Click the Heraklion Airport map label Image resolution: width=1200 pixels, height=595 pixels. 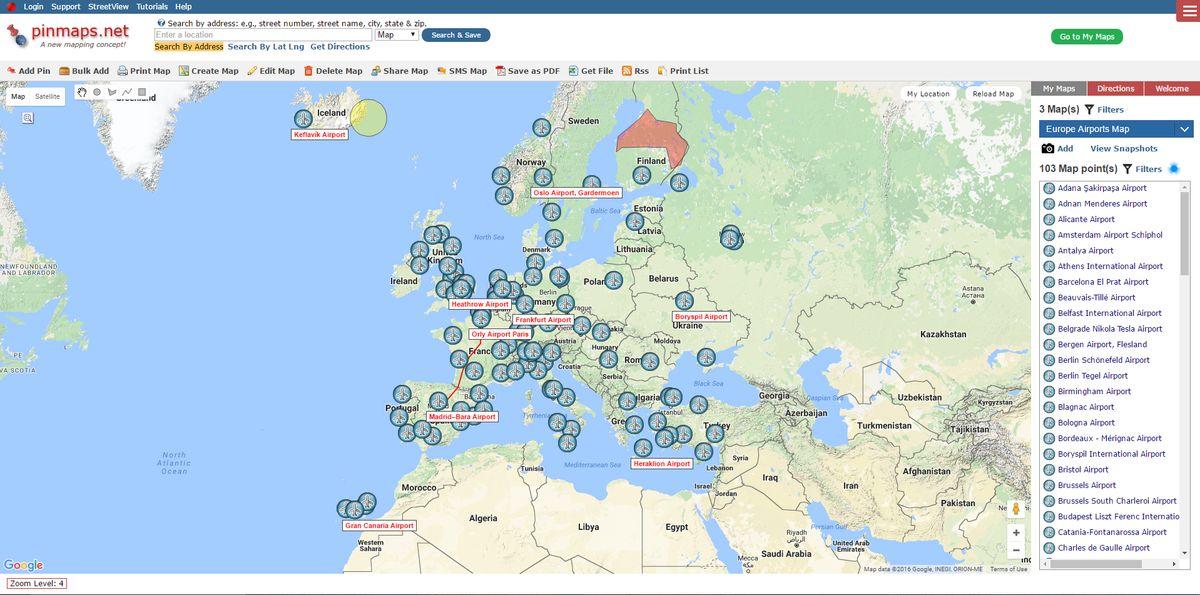point(662,464)
